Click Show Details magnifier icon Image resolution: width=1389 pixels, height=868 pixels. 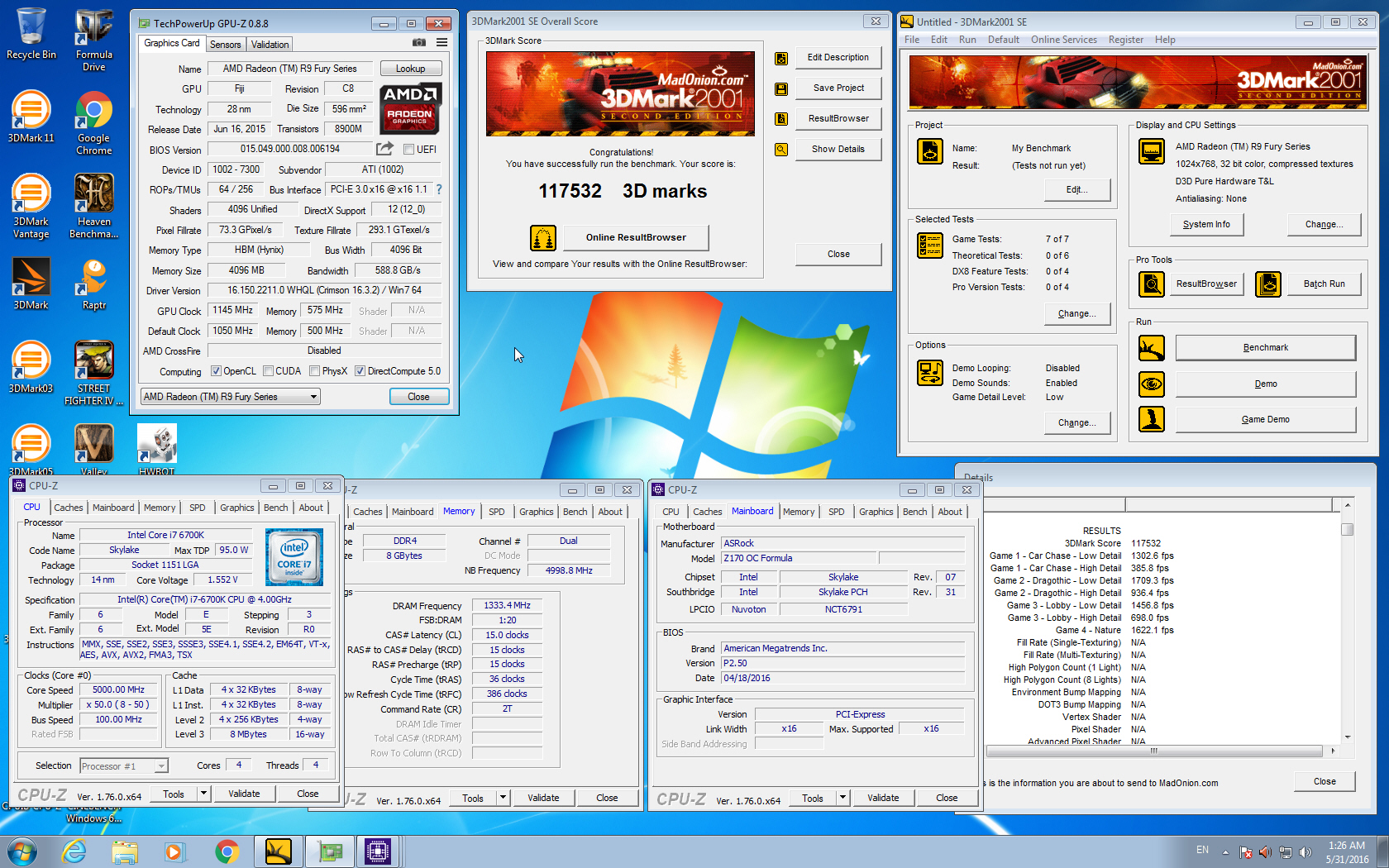(780, 150)
